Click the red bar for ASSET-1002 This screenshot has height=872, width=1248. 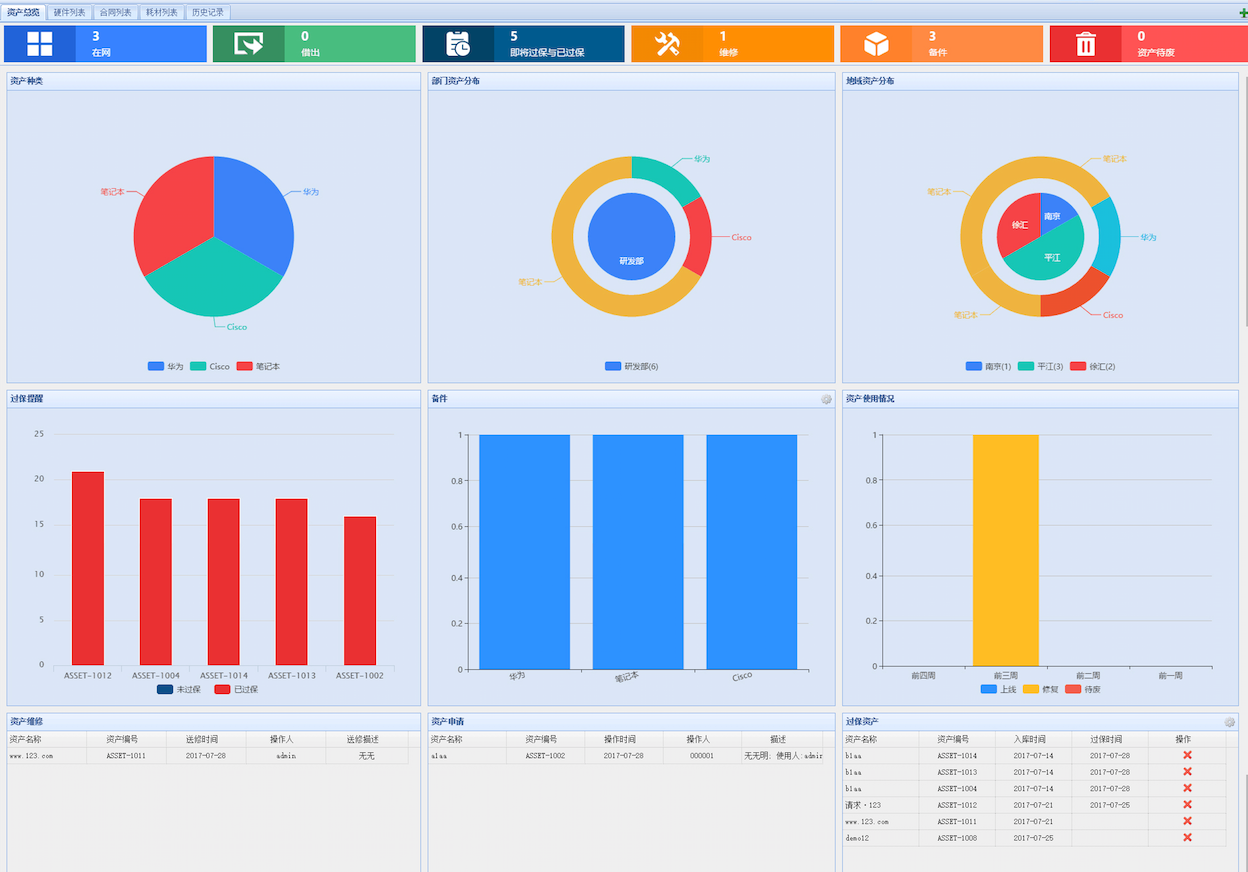360,591
